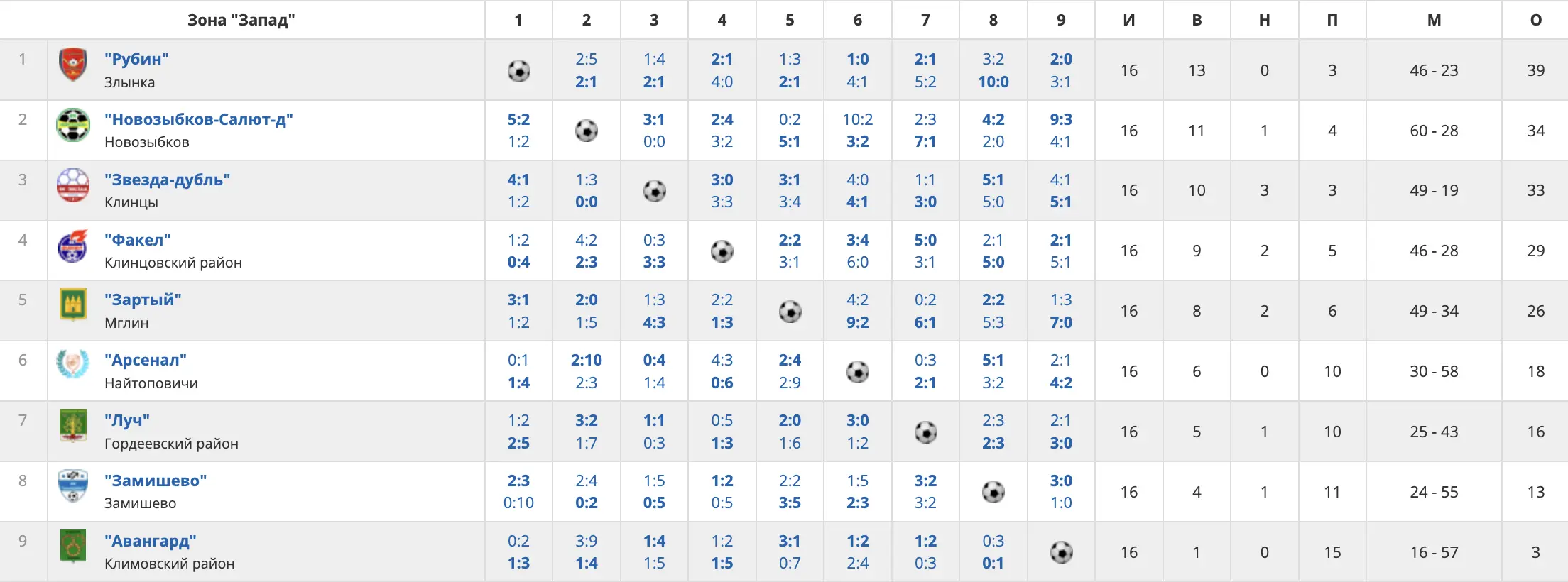
Task: Open the "Арсенал" team link
Action: point(145,361)
